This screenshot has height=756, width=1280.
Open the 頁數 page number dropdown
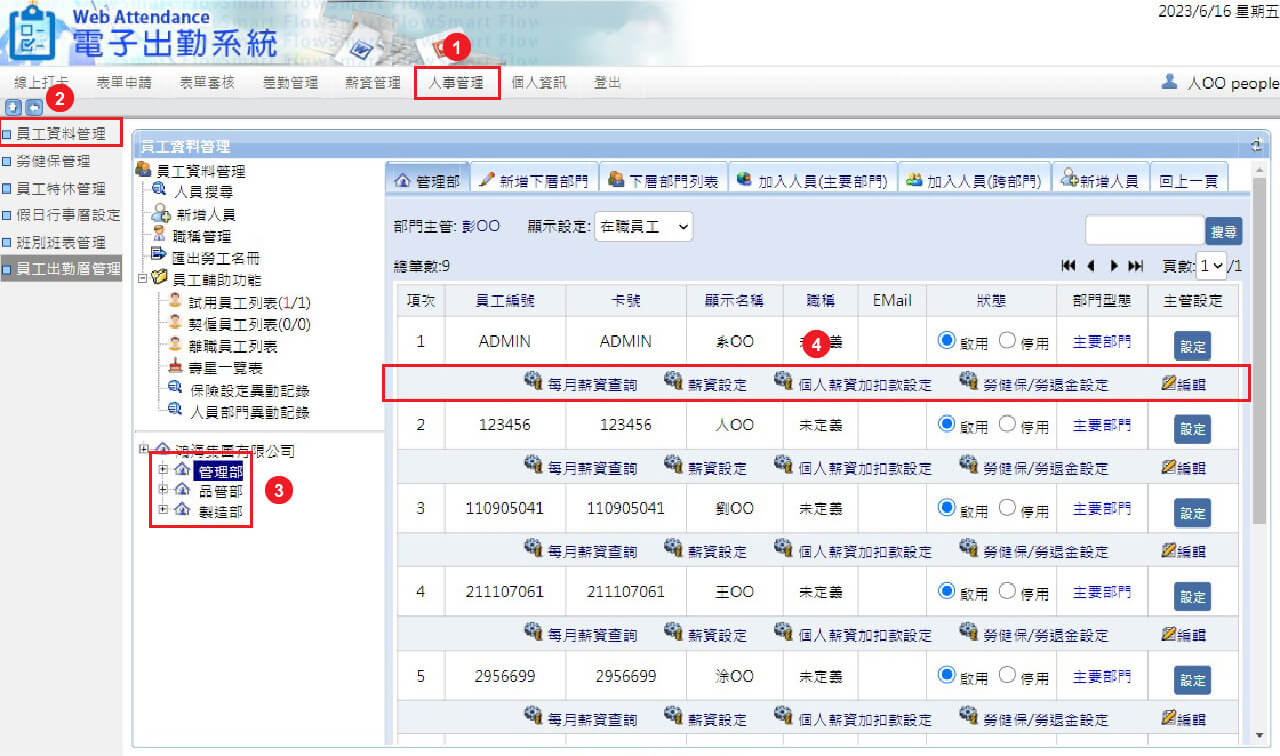(x=1210, y=266)
